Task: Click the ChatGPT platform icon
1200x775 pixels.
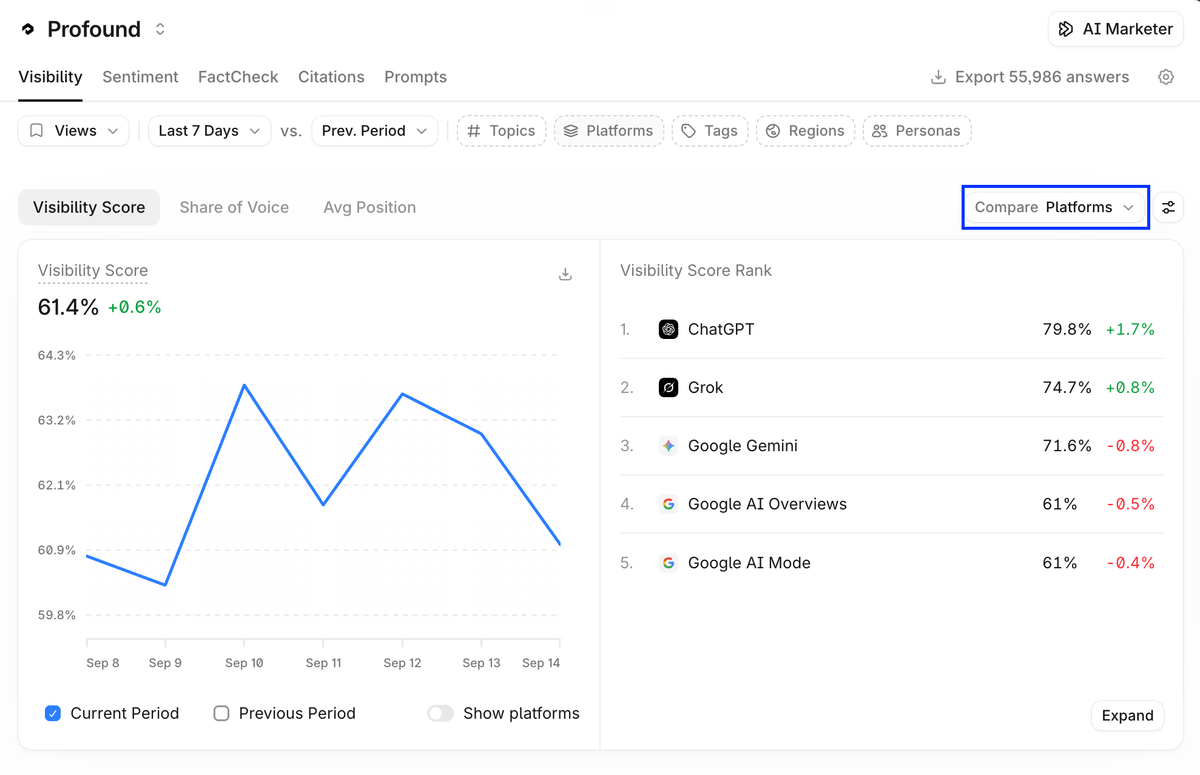Action: [x=668, y=329]
